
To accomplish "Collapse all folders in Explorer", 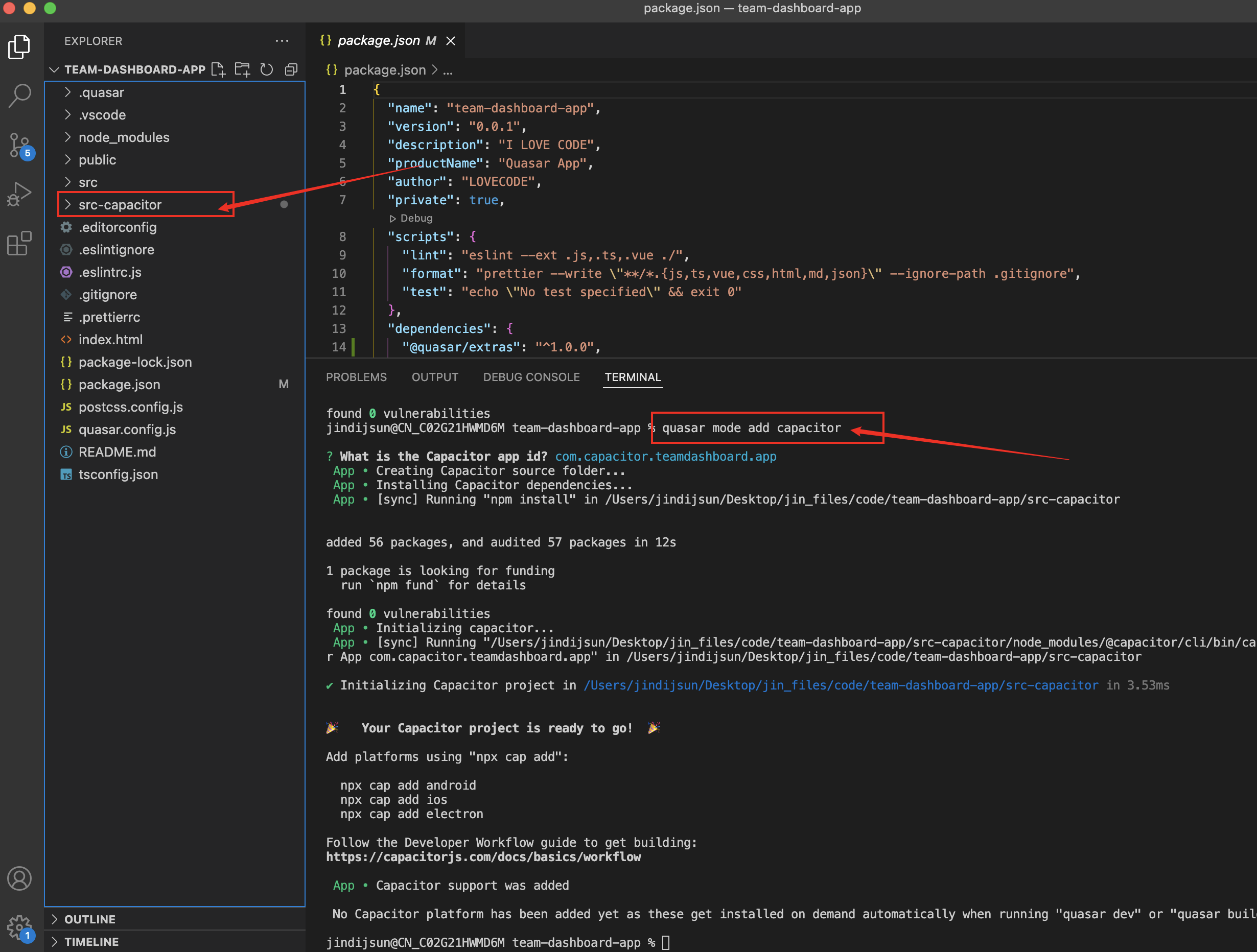I will [291, 70].
